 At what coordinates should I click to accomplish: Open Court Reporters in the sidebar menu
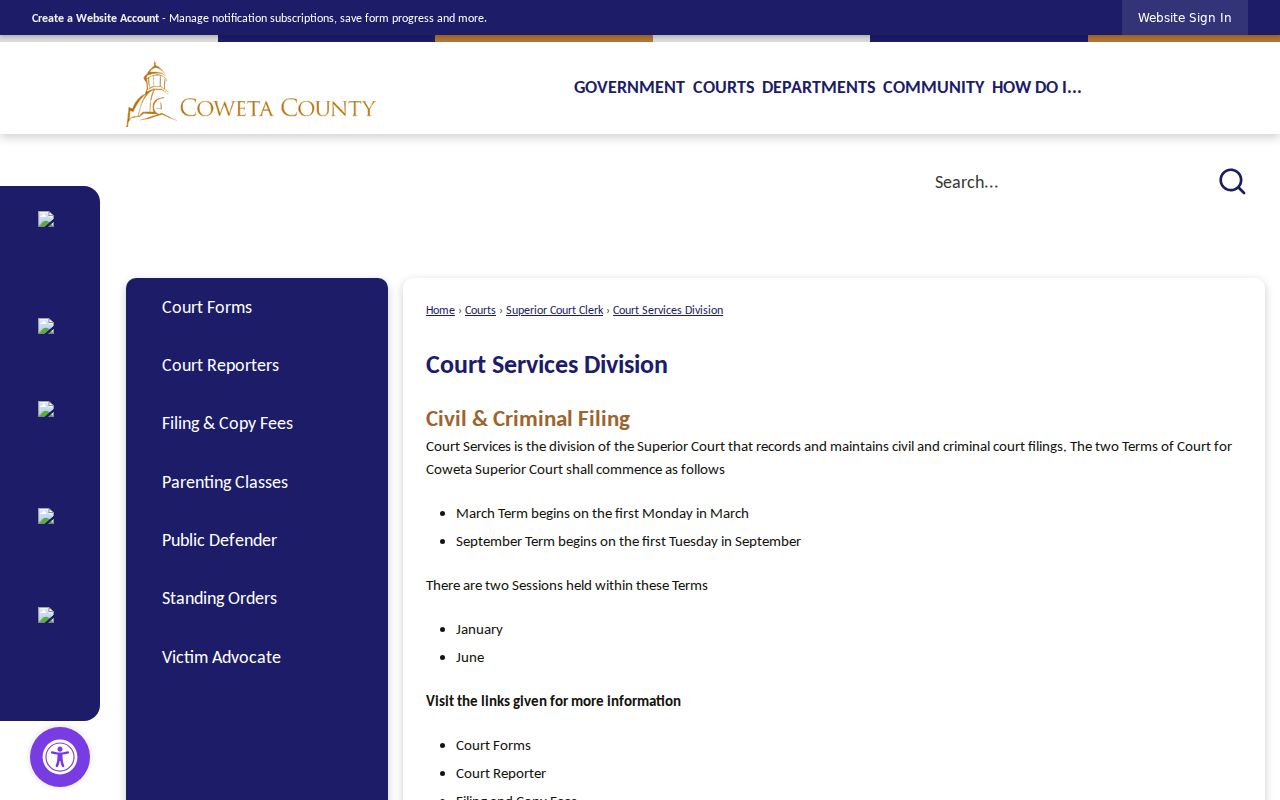tap(220, 365)
